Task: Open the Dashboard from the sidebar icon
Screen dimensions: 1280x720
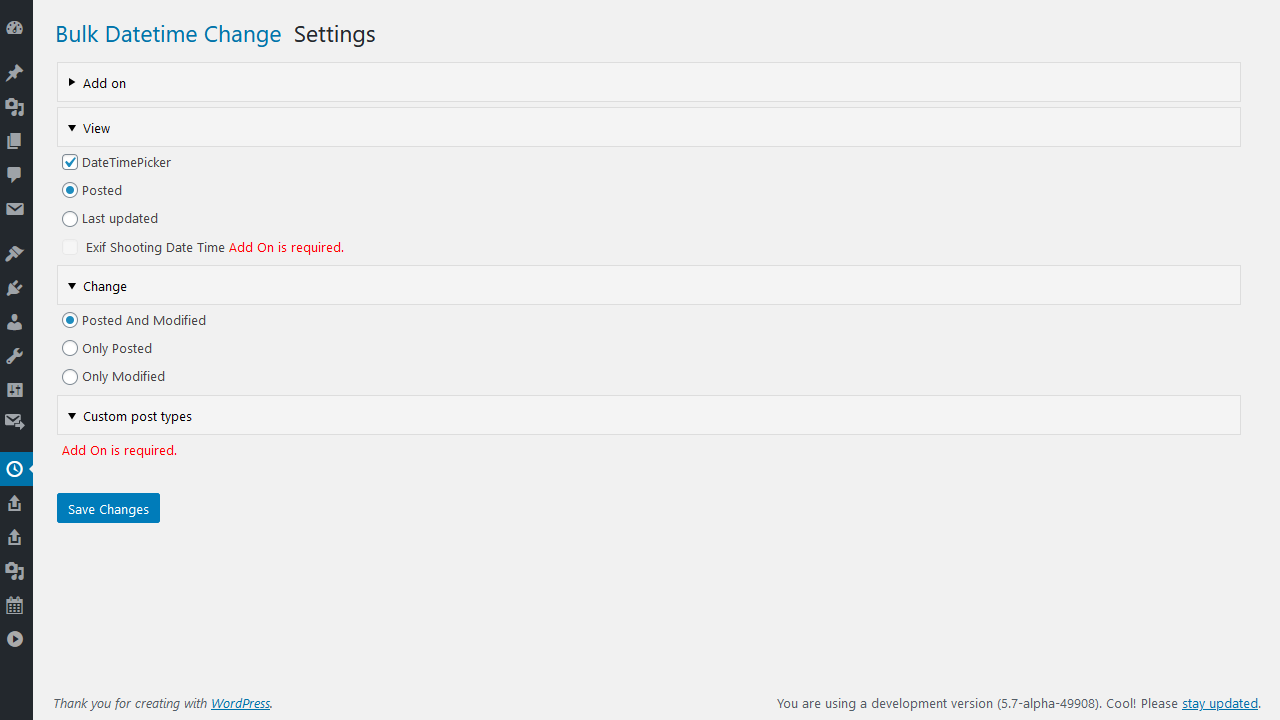Action: (x=15, y=28)
